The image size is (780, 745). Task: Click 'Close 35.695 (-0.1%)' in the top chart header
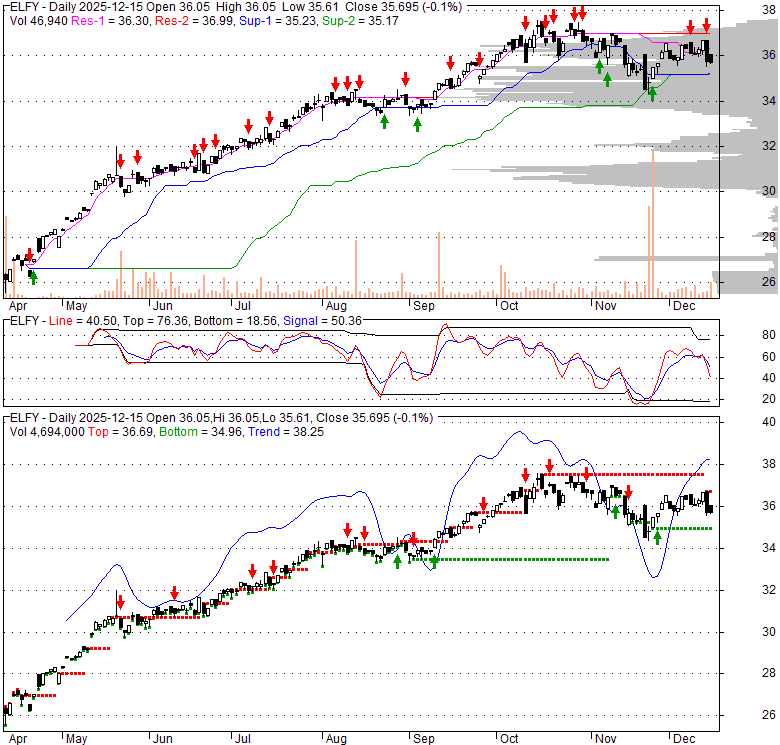click(x=403, y=7)
